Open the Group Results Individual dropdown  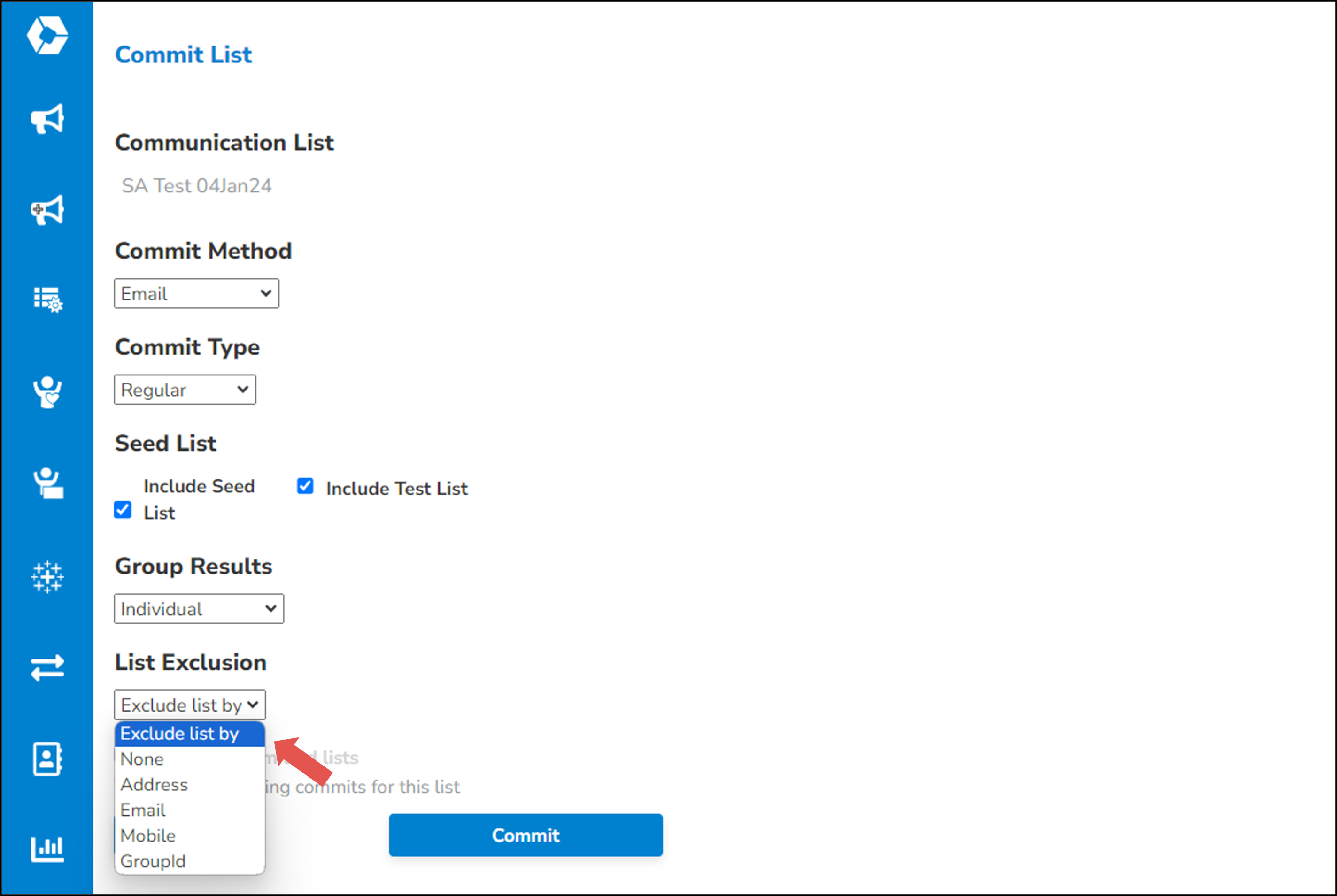tap(199, 609)
